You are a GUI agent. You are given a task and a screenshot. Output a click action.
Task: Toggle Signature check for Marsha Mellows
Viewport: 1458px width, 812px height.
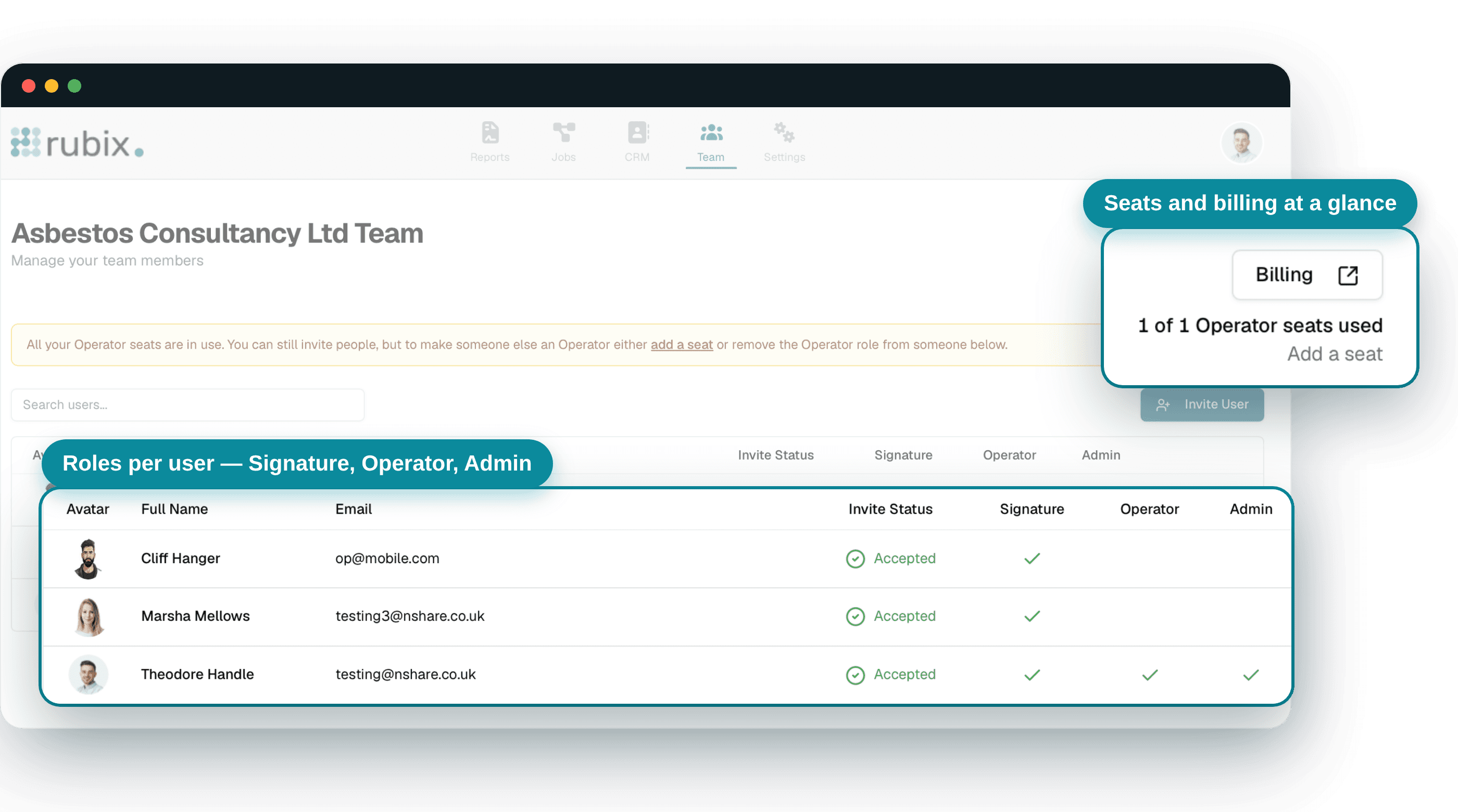point(1033,616)
